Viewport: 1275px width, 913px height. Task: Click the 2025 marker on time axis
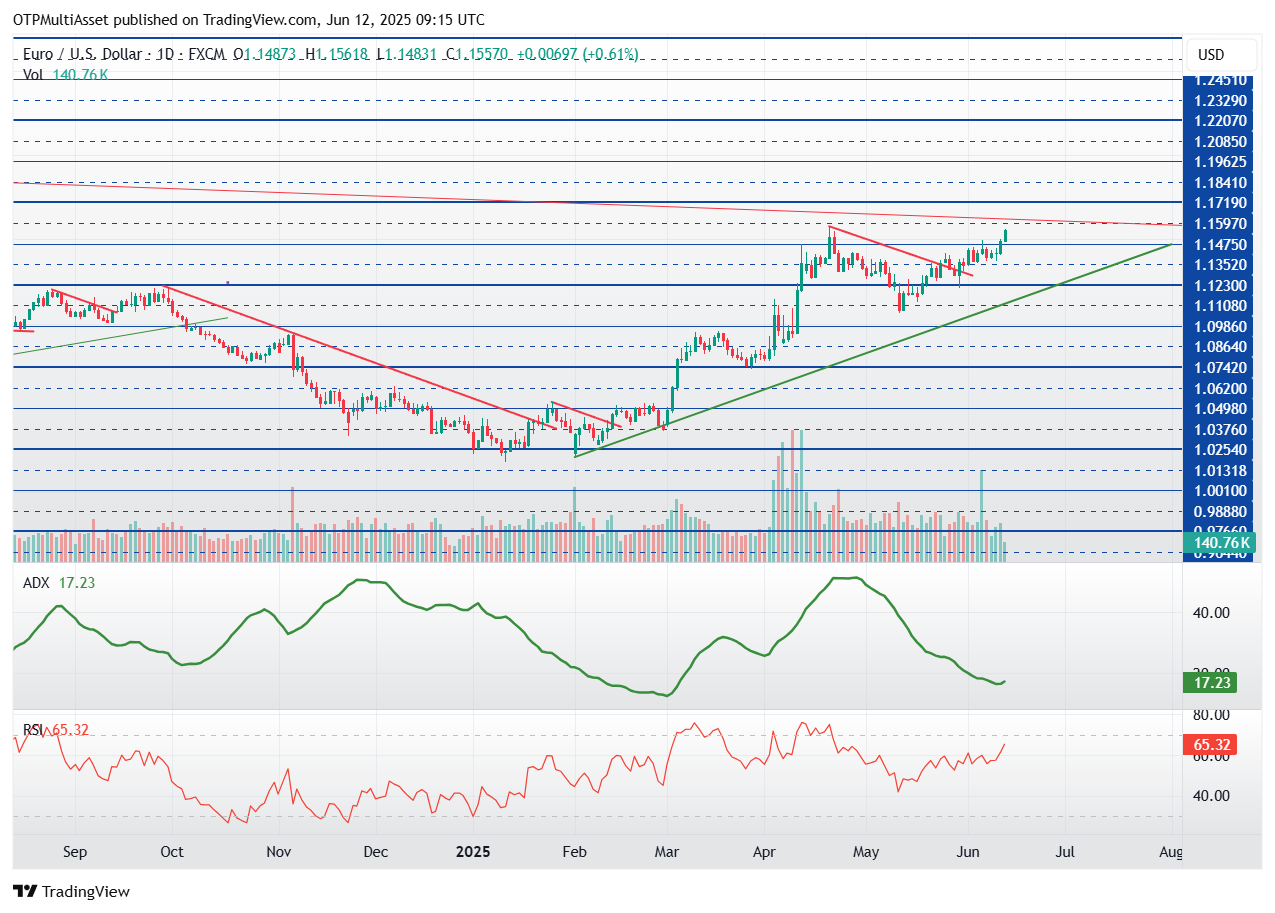pyautogui.click(x=474, y=853)
